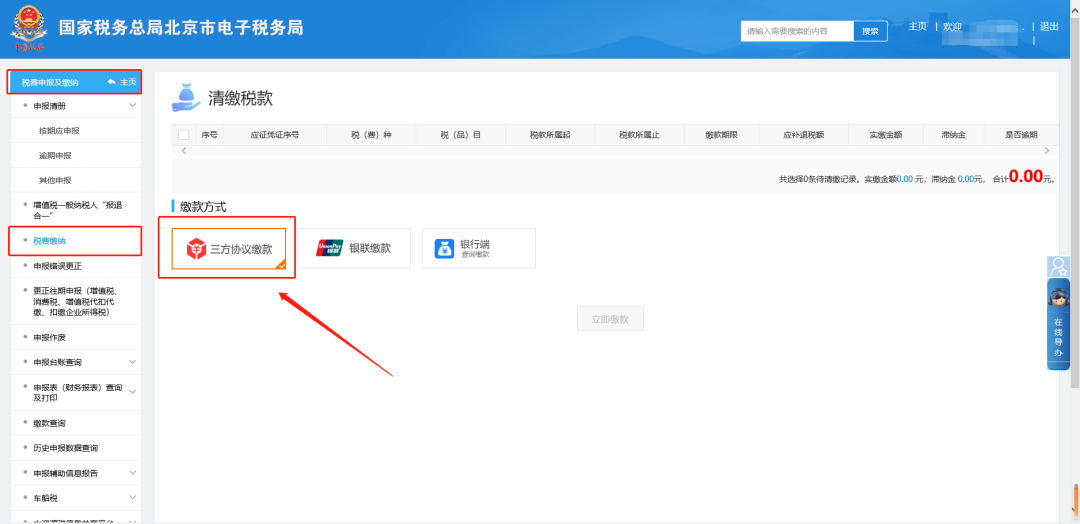This screenshot has height=524, width=1080.
Task: Click the 税（品）目 column header
Action: tap(461, 135)
